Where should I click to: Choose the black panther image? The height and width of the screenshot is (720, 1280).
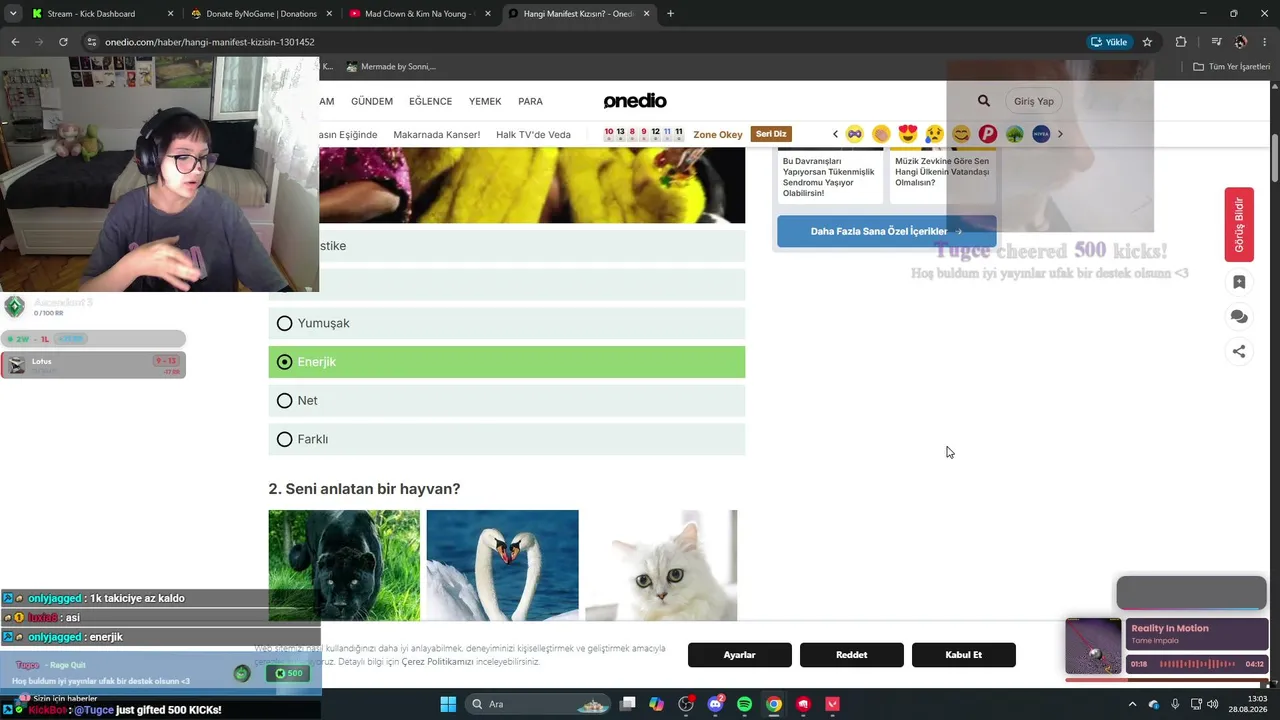344,566
